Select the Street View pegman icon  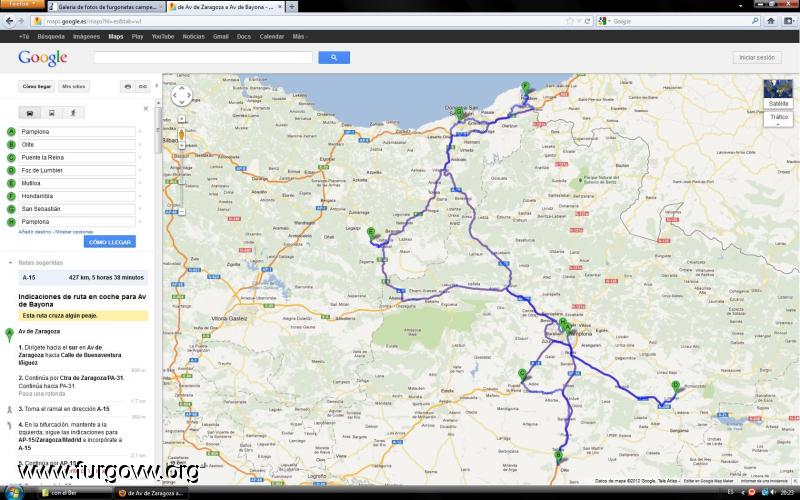182,135
